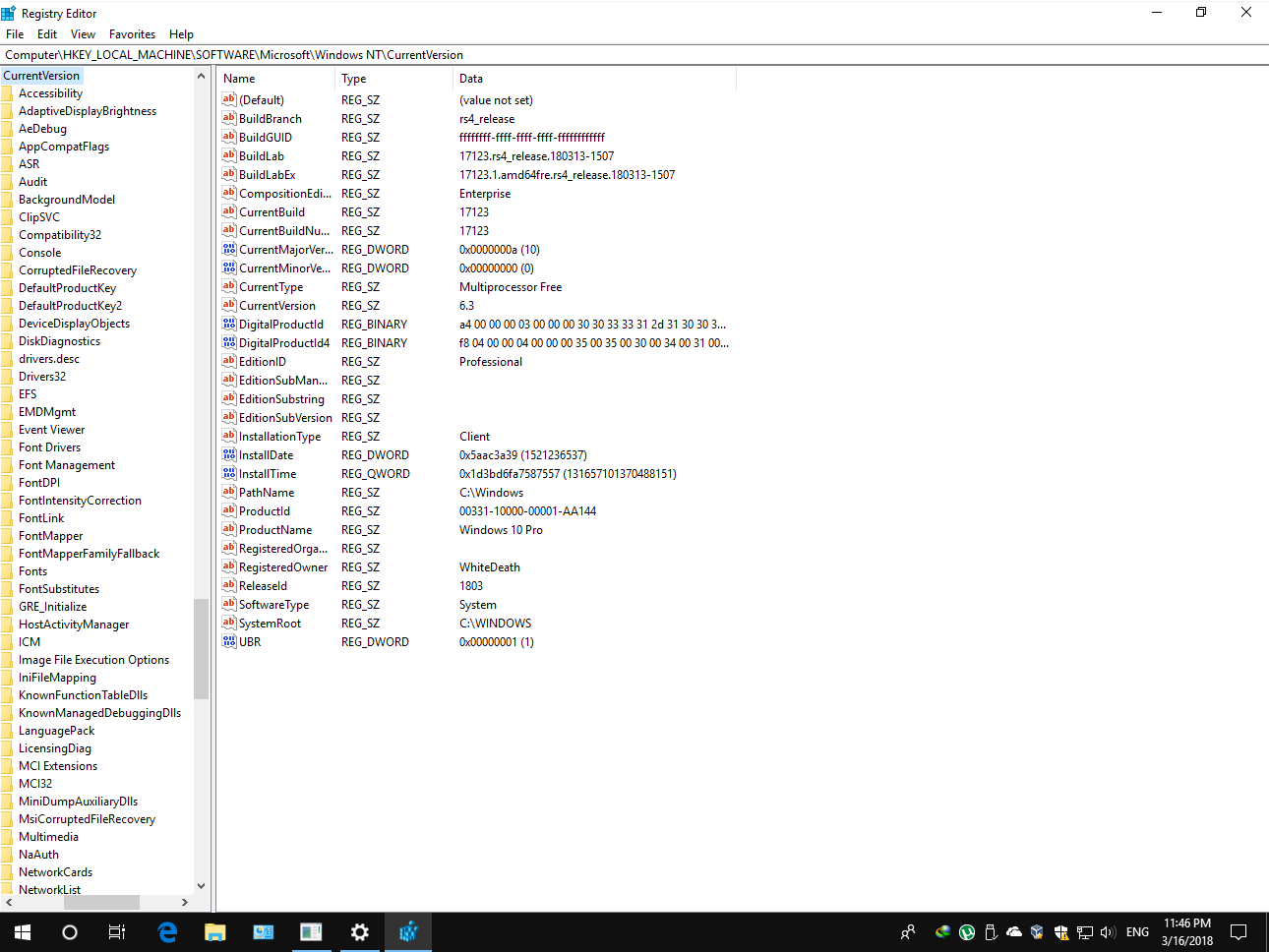This screenshot has width=1269, height=952.
Task: Open the View menu
Action: click(x=83, y=33)
